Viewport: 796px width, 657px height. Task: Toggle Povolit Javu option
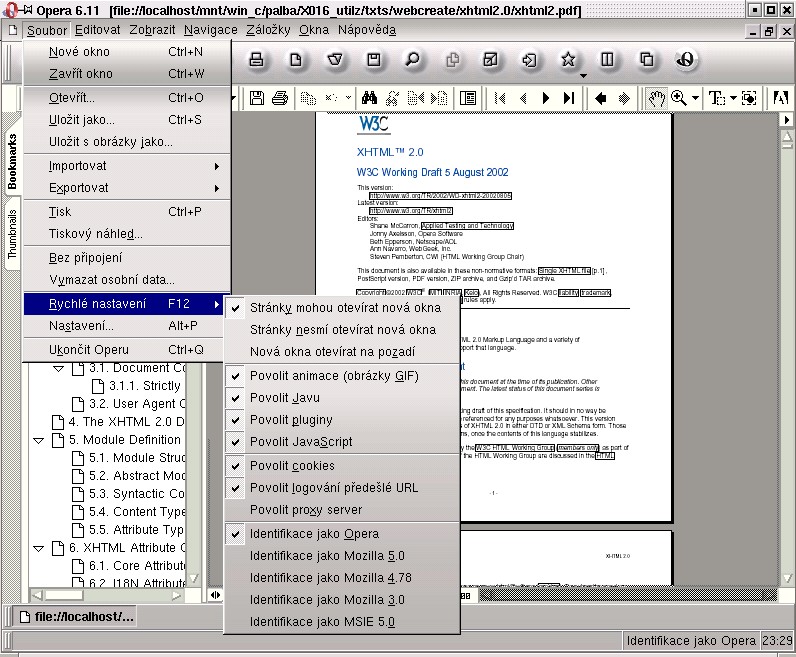pos(342,398)
